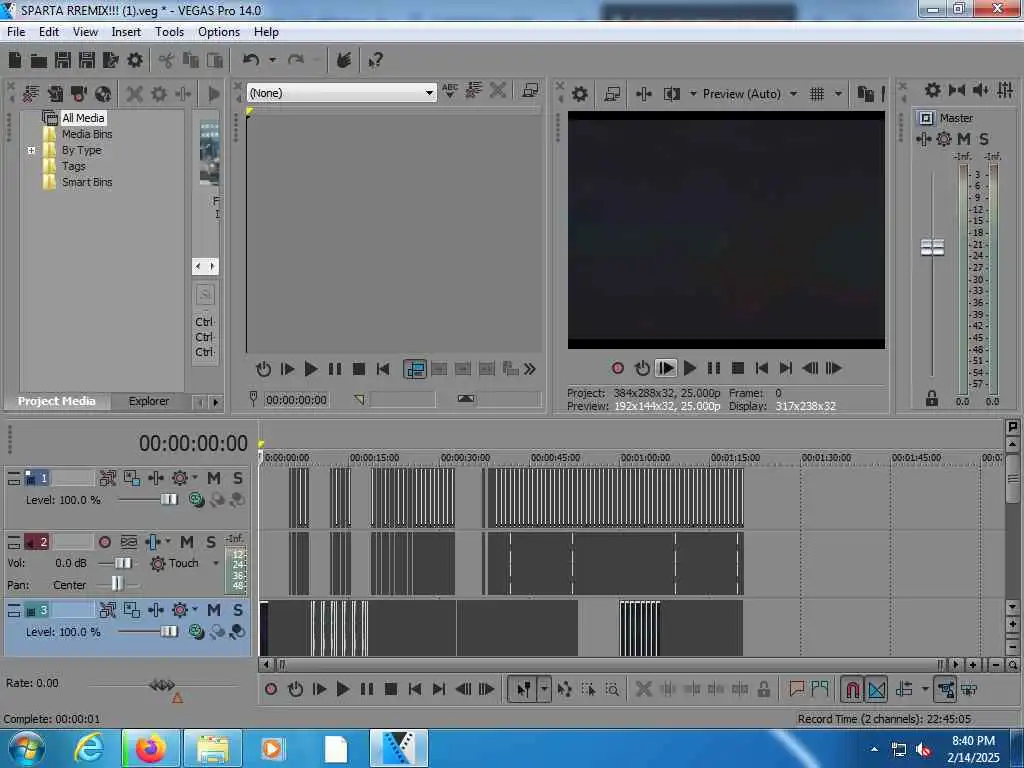Toggle Enable Snapping magnet button
This screenshot has width=1024, height=768.
click(852, 689)
